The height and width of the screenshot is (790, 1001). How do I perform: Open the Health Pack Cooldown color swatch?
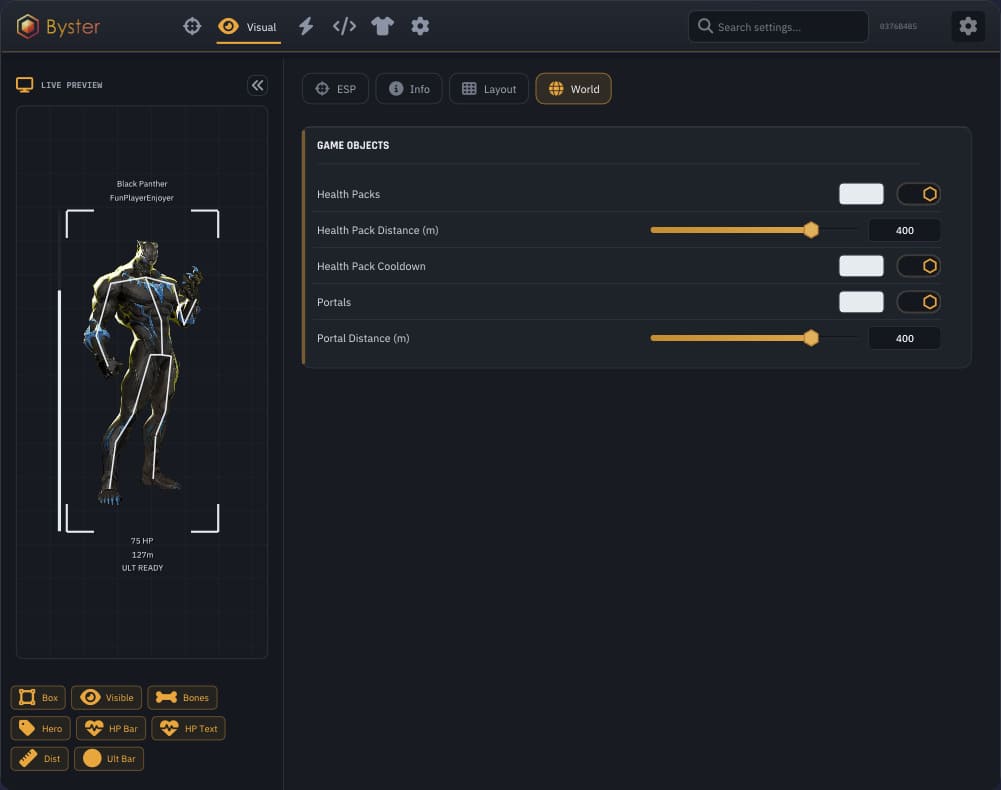(861, 266)
